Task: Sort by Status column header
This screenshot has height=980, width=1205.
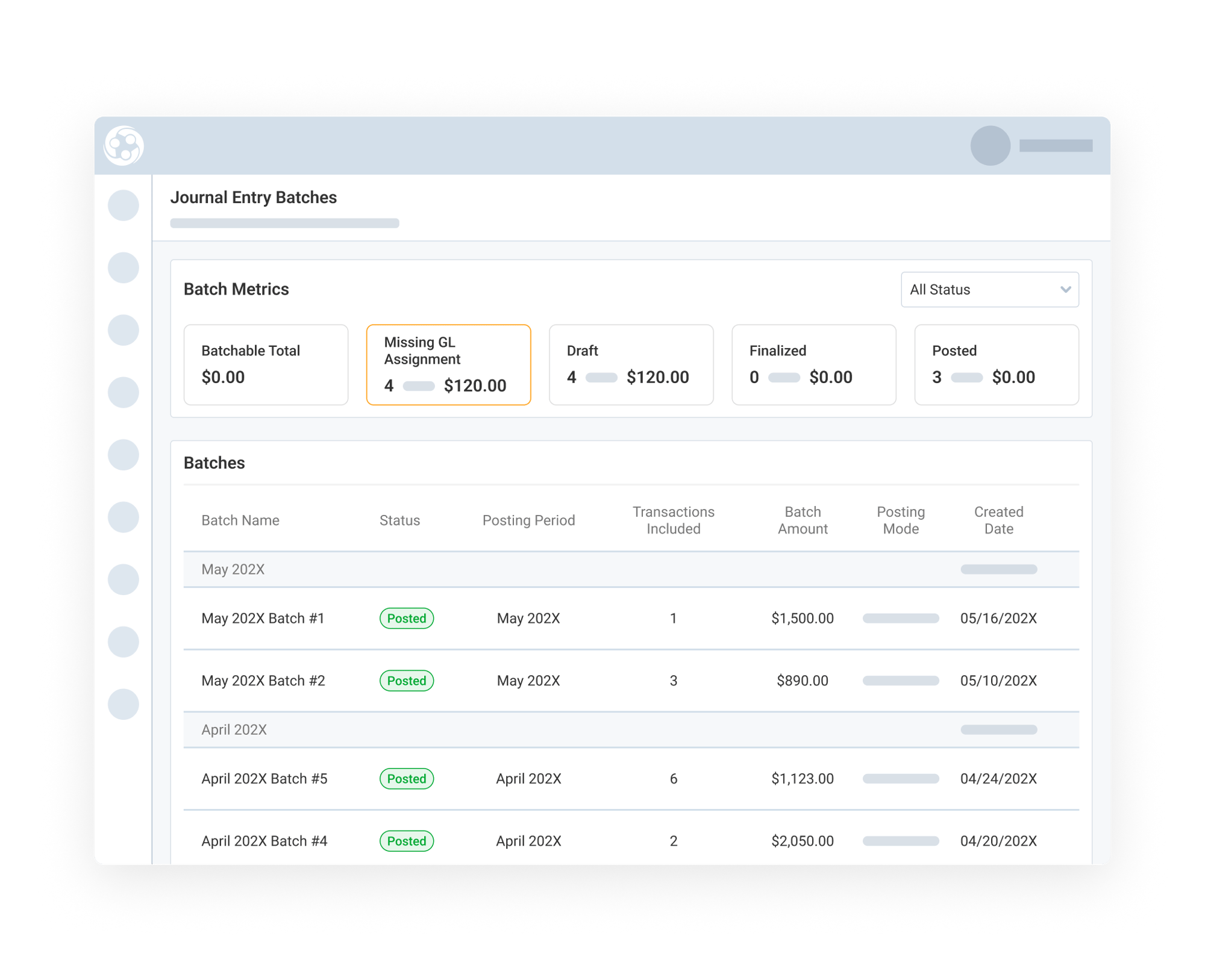Action: tap(399, 520)
